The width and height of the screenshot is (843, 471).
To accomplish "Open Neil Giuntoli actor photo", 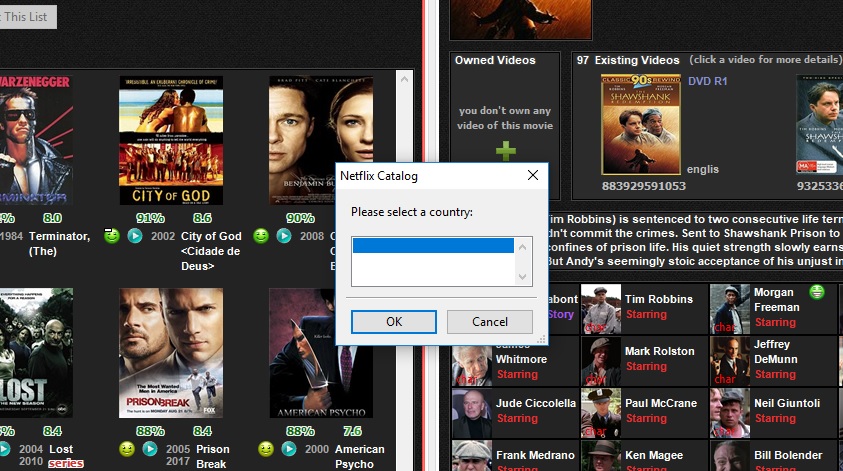I will pos(730,413).
